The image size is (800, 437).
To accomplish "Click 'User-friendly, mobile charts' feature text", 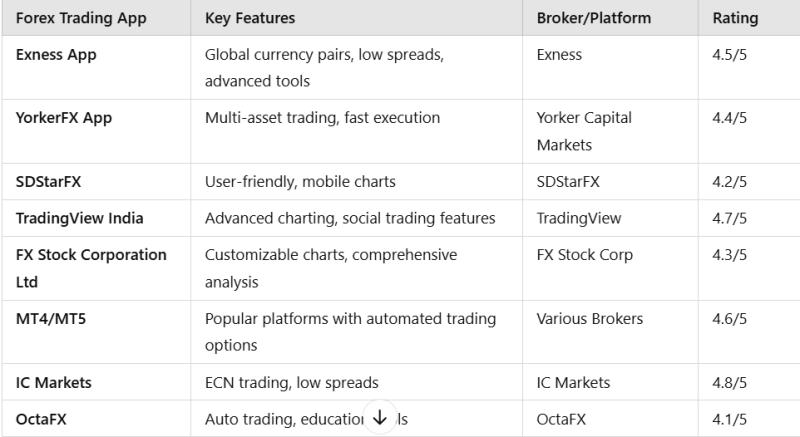I will tap(300, 182).
